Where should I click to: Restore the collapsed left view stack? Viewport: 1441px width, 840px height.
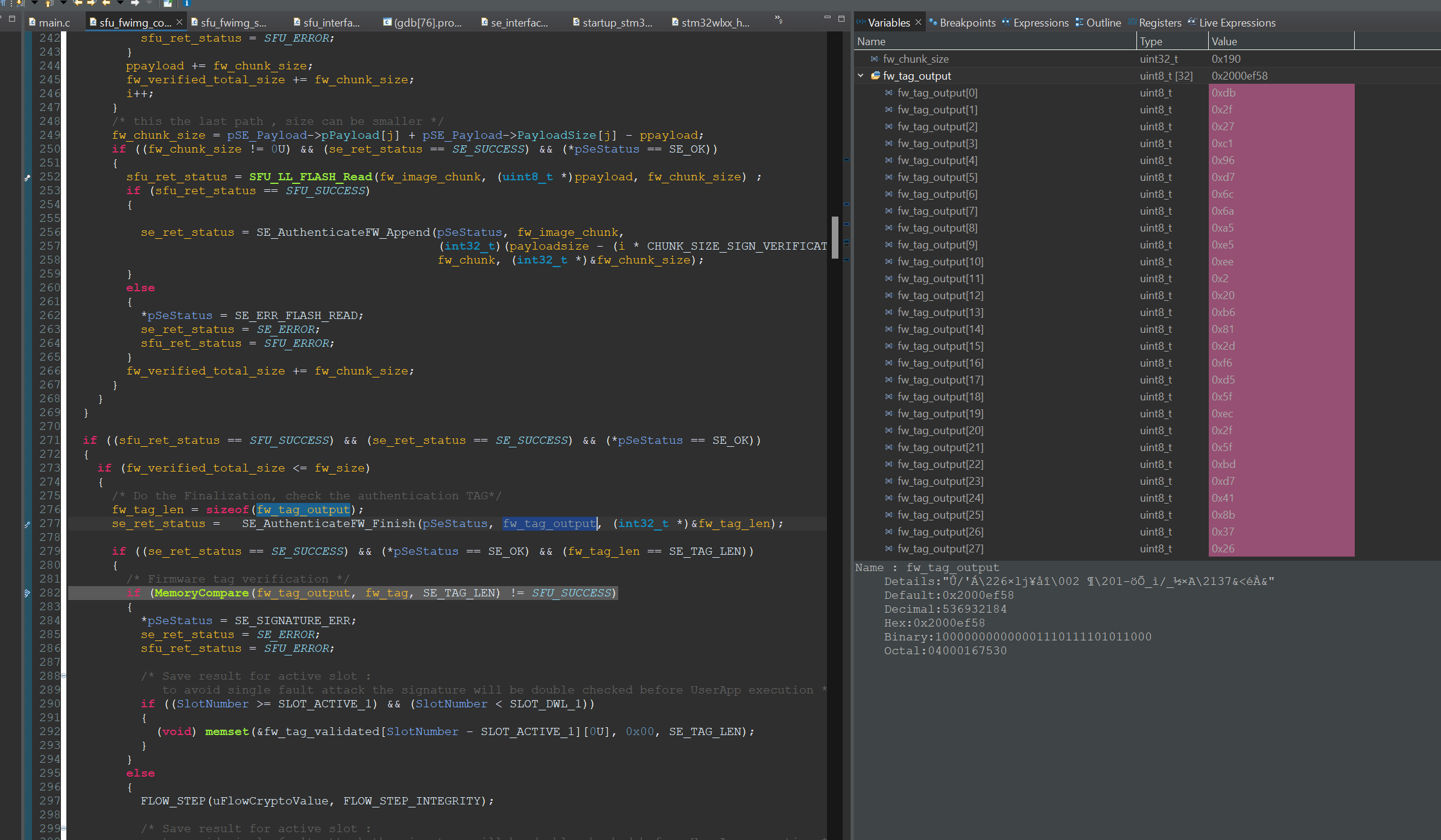pyautogui.click(x=11, y=18)
